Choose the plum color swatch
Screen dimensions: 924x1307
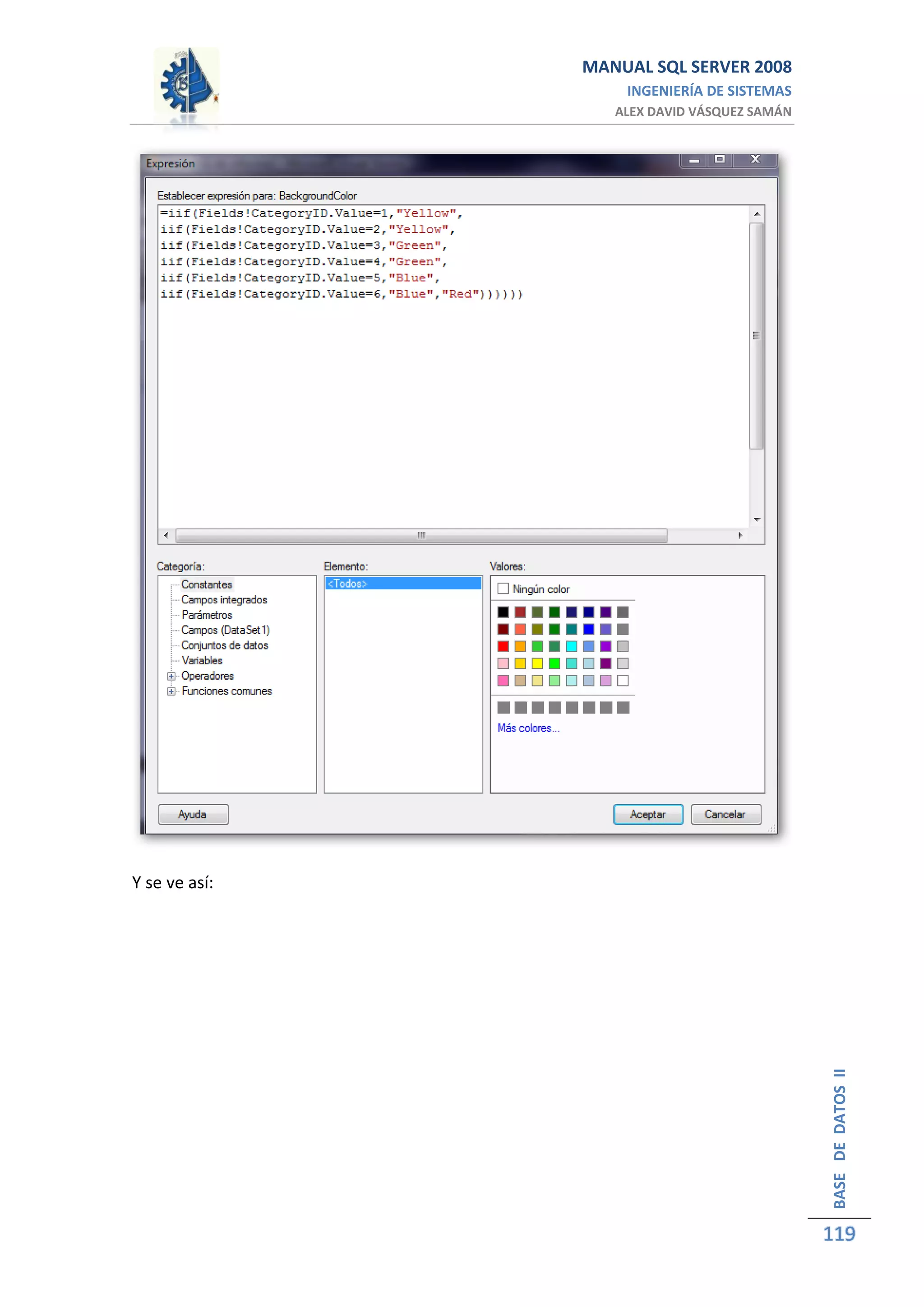pyautogui.click(x=605, y=680)
